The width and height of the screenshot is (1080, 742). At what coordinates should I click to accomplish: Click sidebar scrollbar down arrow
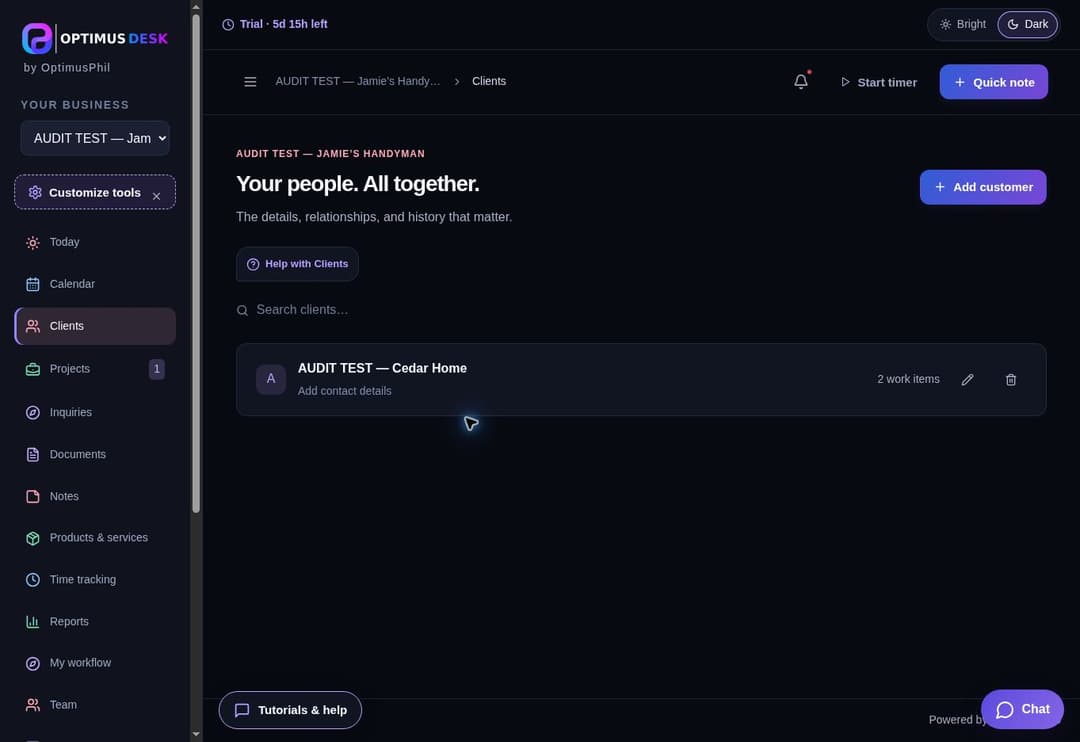[x=196, y=734]
